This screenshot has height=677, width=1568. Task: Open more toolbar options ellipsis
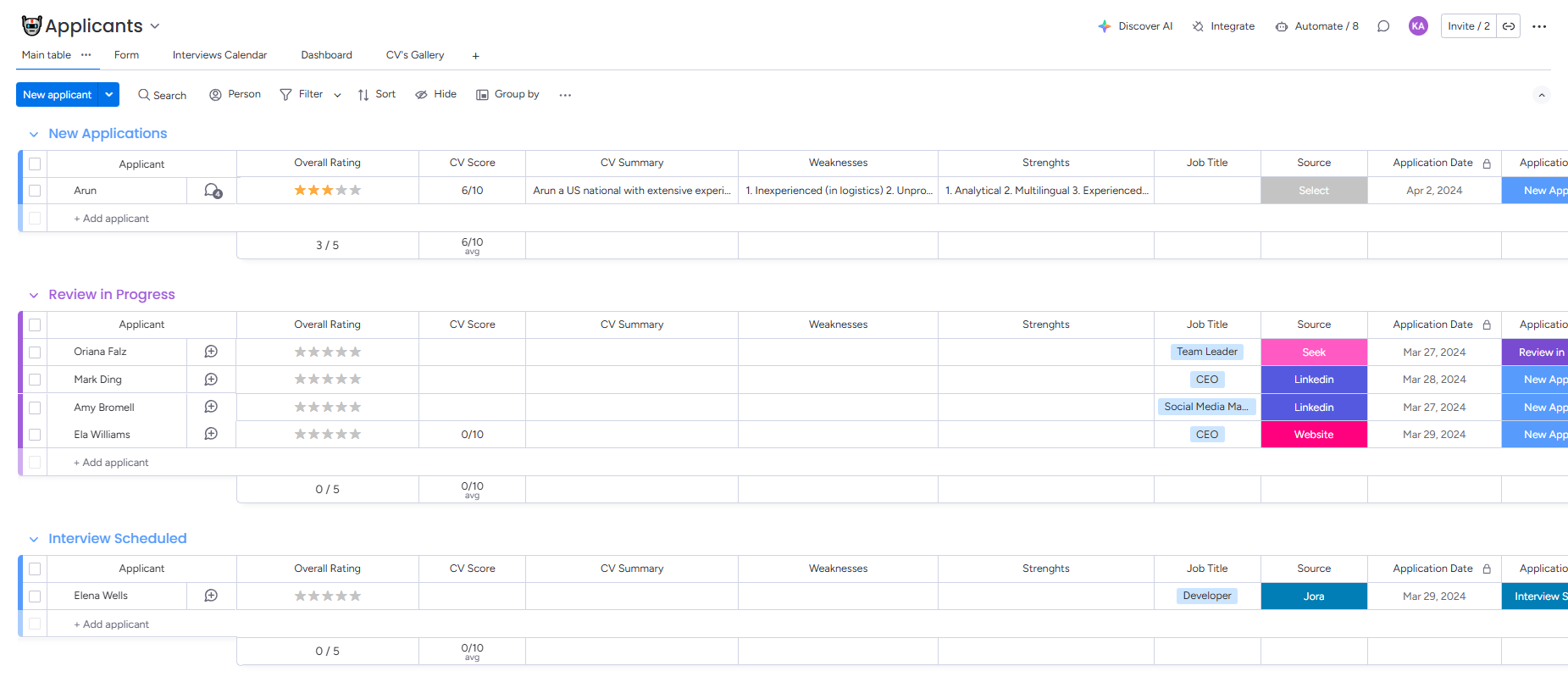point(565,95)
